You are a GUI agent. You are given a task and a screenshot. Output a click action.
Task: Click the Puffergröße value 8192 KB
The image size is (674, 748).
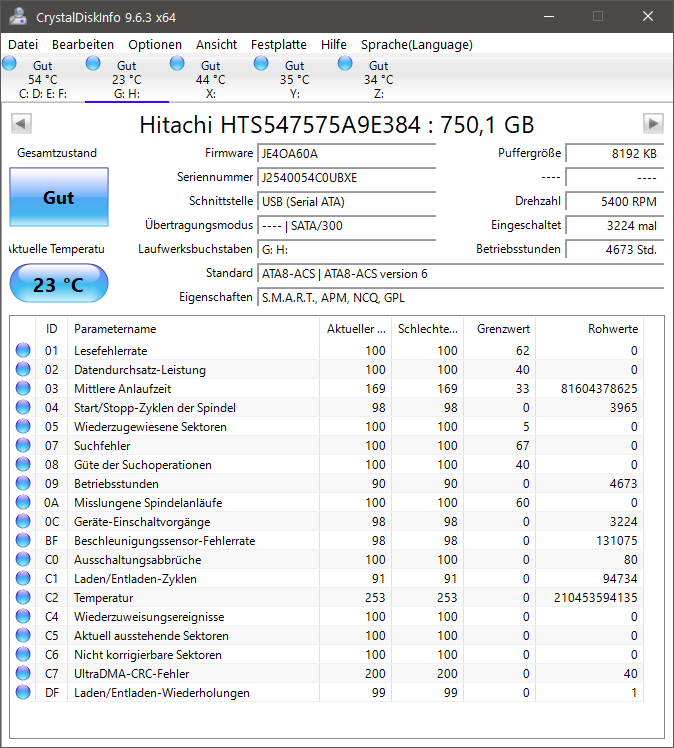615,154
